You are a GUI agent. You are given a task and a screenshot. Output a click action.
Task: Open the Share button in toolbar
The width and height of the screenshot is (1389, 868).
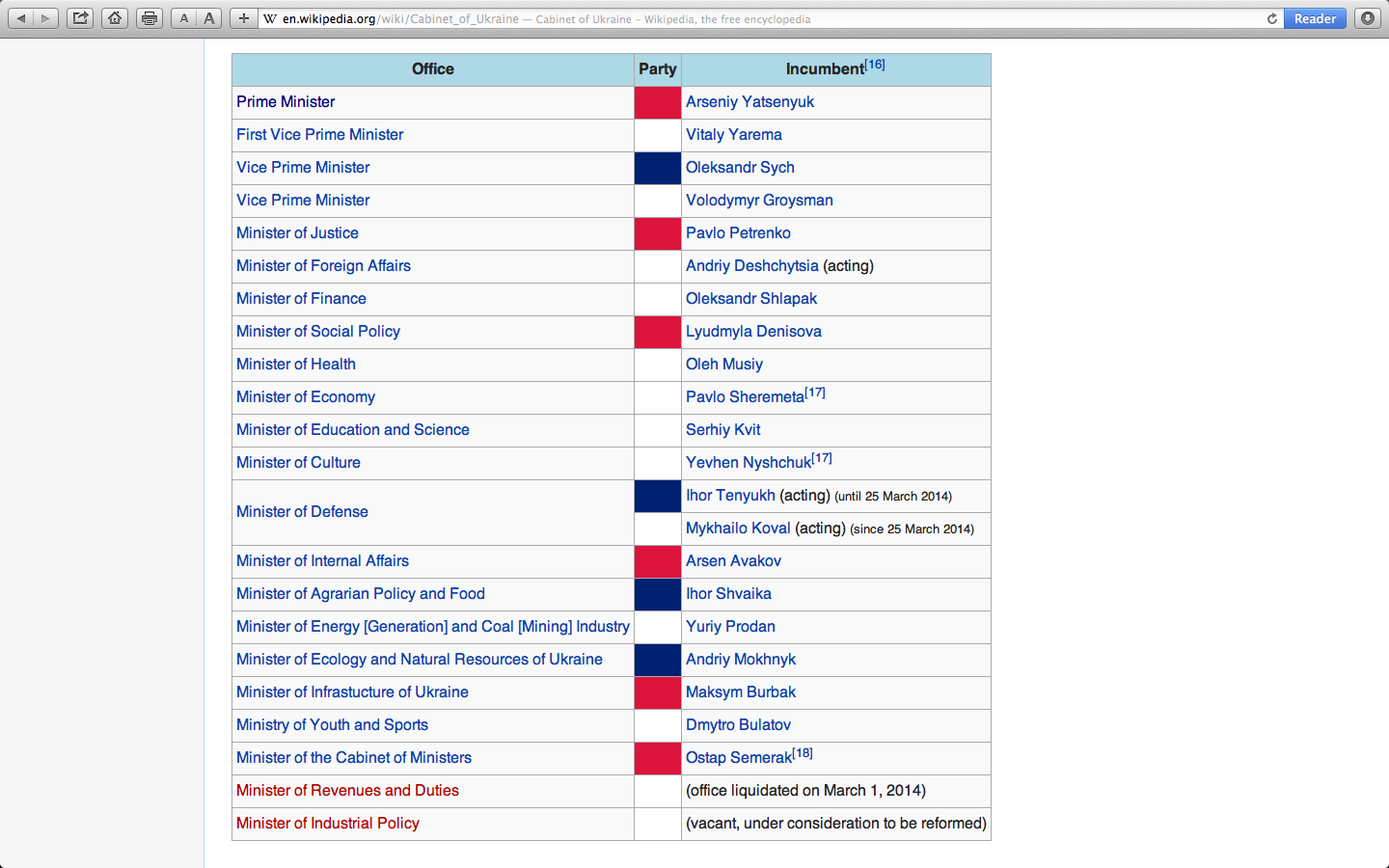pyautogui.click(x=81, y=18)
